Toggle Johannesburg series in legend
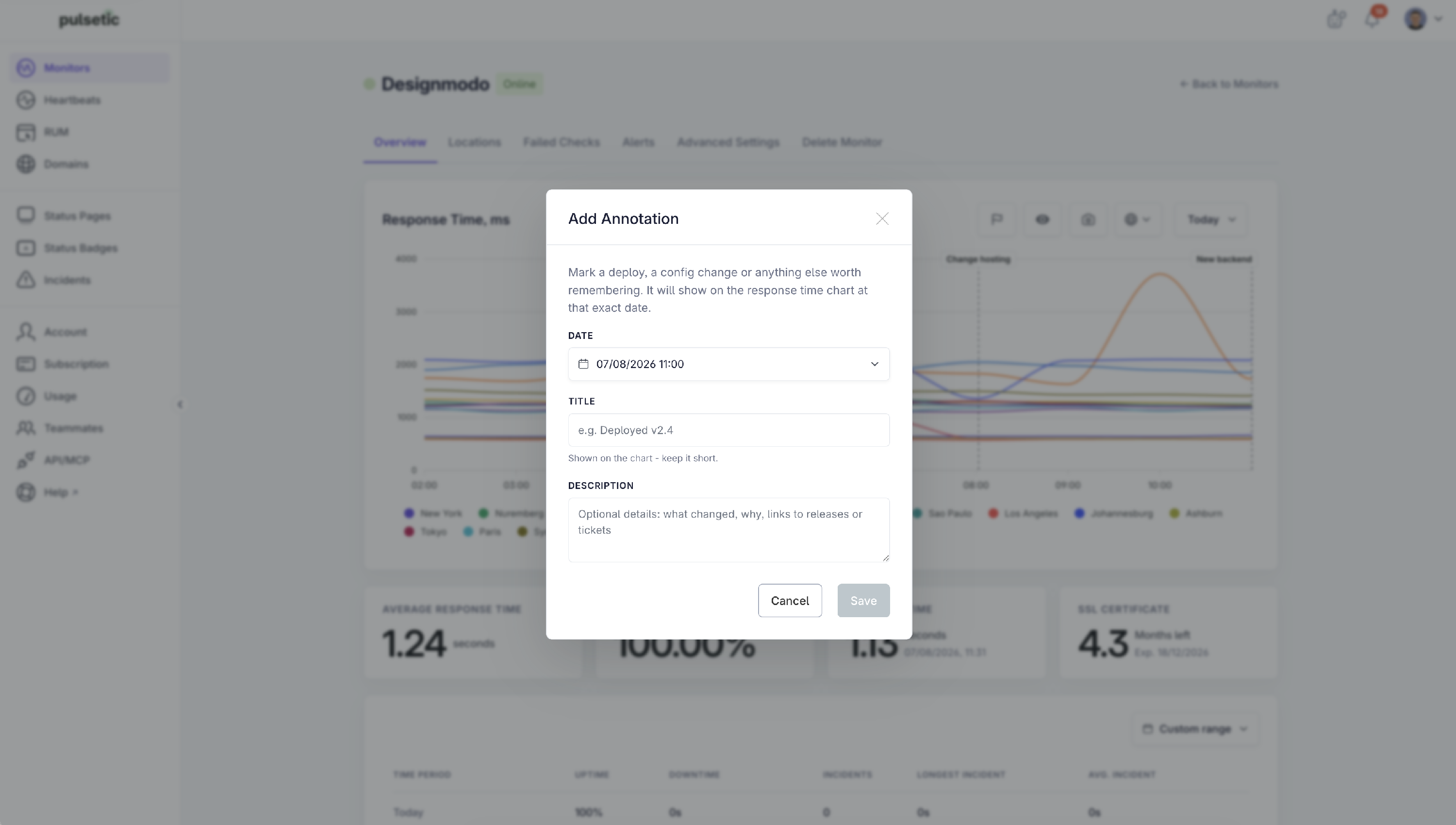The height and width of the screenshot is (825, 1456). pyautogui.click(x=1114, y=513)
